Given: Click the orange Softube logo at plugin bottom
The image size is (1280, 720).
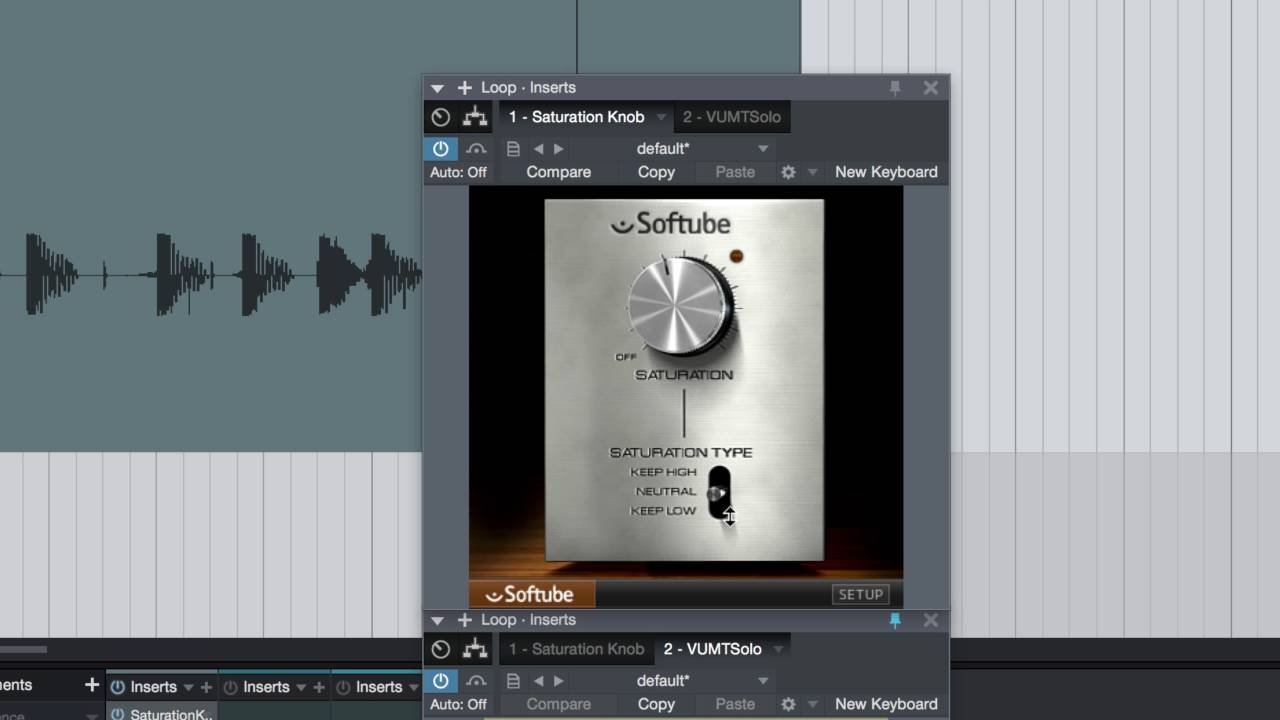Looking at the screenshot, I should click(x=532, y=594).
